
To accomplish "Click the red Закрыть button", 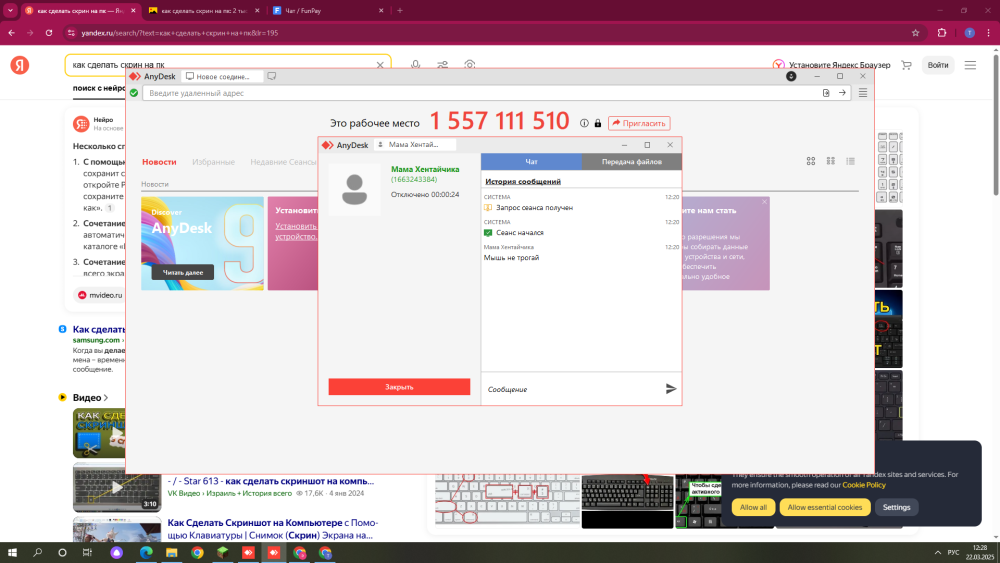I will tap(399, 386).
